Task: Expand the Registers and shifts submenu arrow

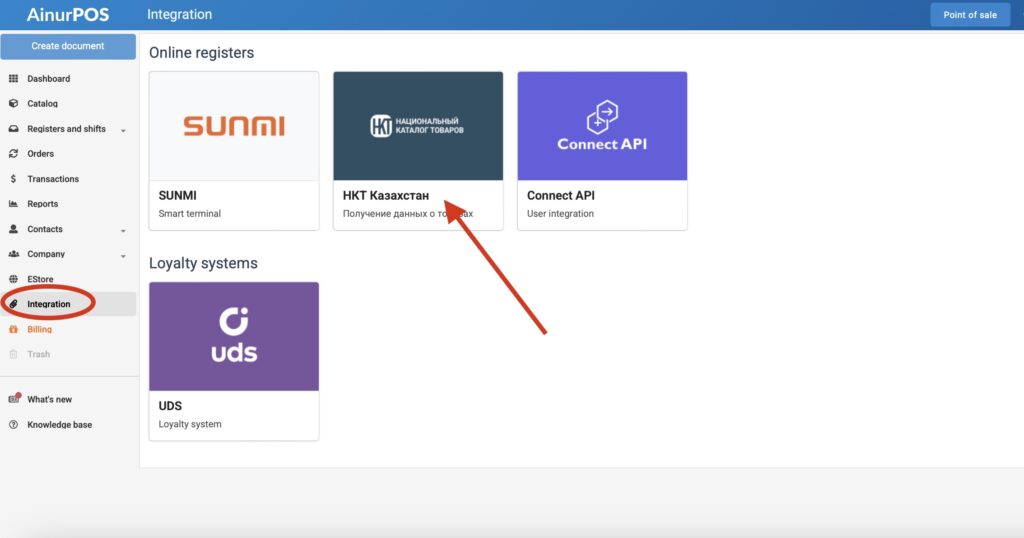Action: pos(123,130)
